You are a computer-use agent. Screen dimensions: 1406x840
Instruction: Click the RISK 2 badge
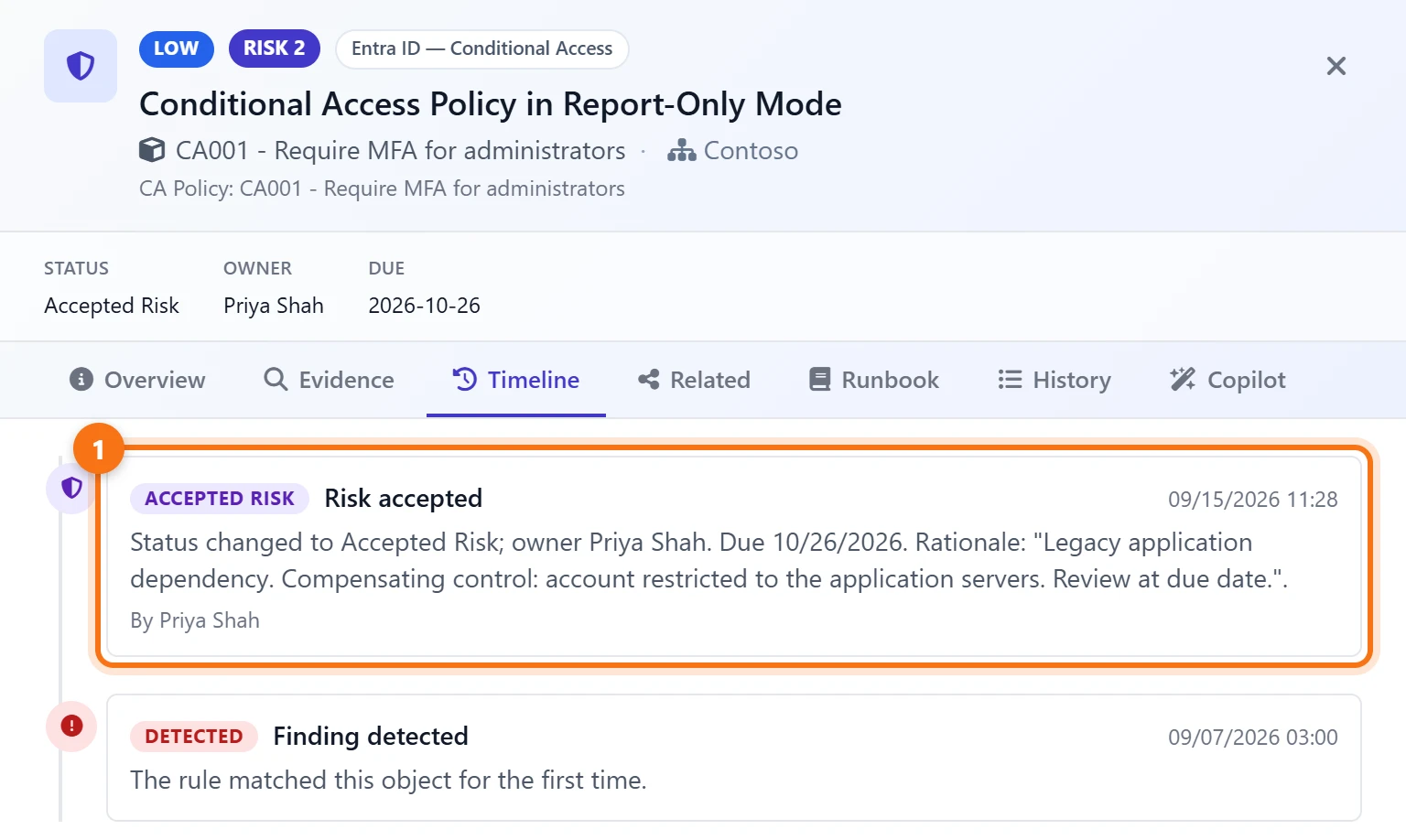(274, 48)
